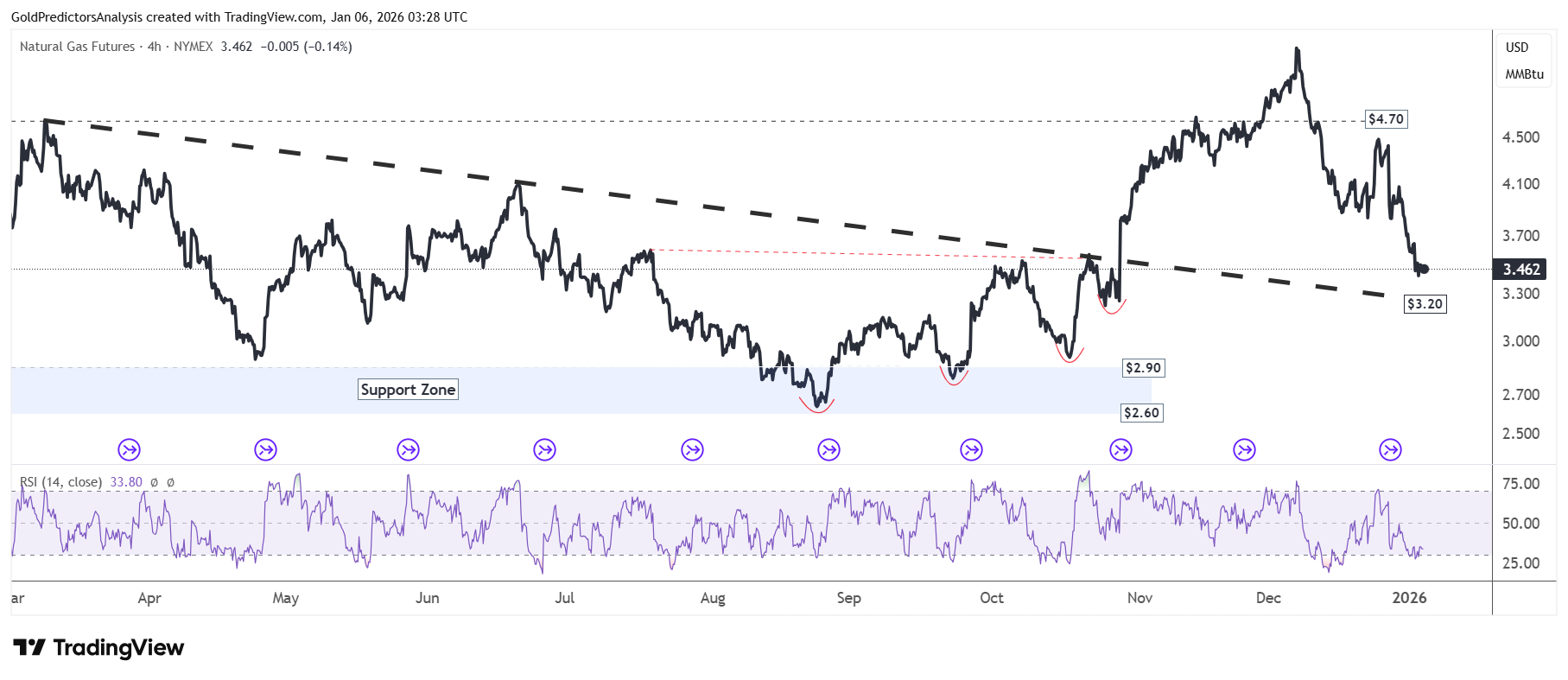Click the NYMEX exchange label
The width and height of the screenshot is (1568, 680).
click(x=193, y=47)
